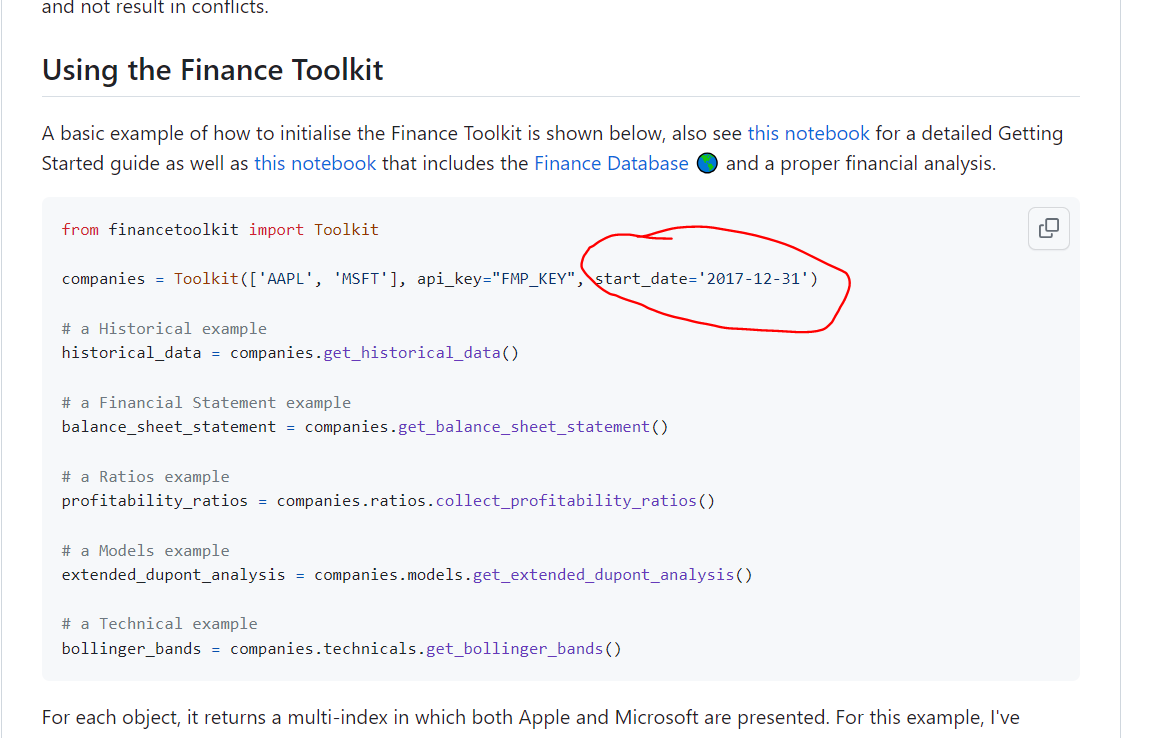1157x738 pixels.
Task: Click the '# a Models example' comment
Action: point(145,550)
